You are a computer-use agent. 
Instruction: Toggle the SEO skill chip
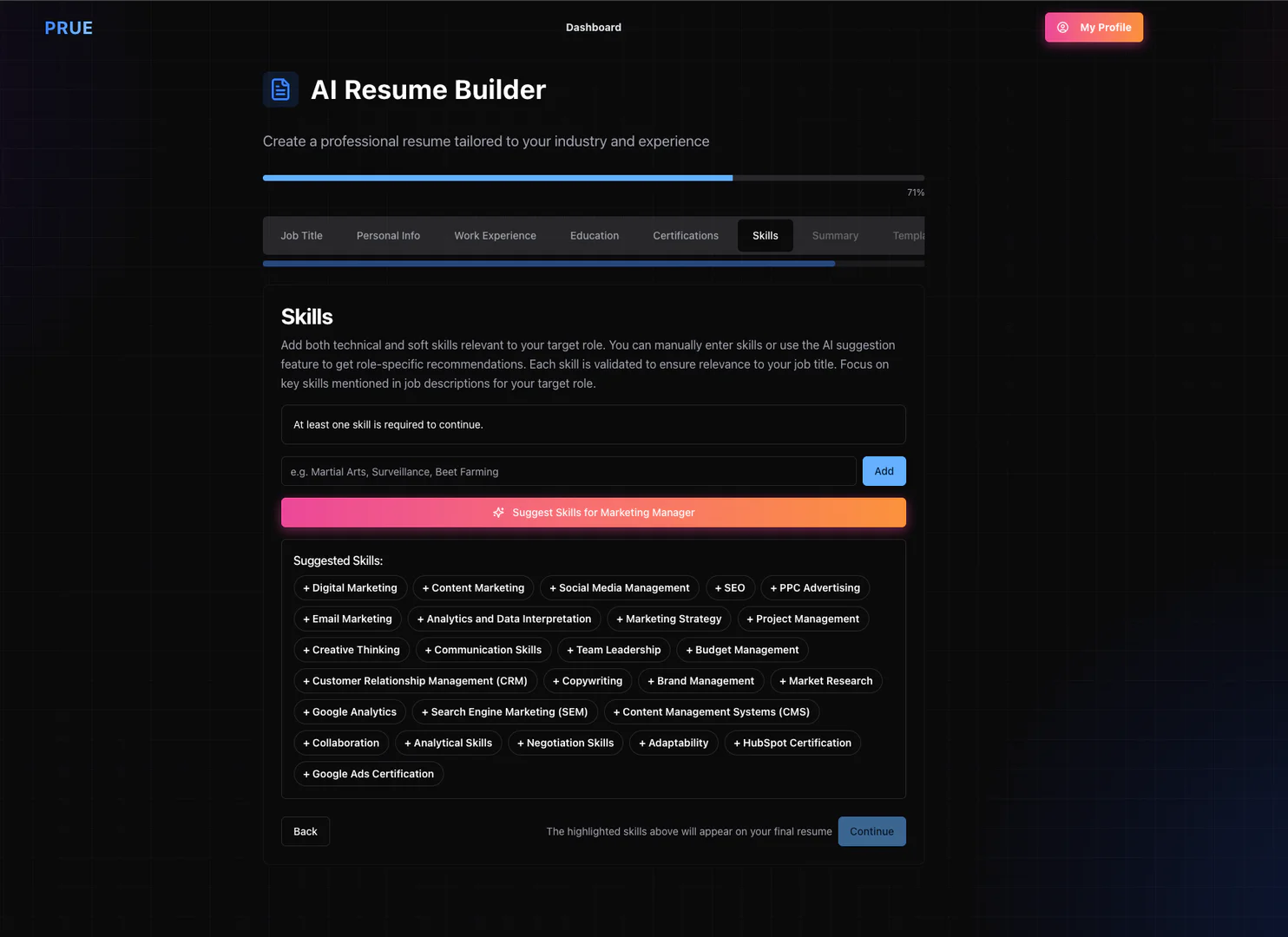(x=730, y=588)
